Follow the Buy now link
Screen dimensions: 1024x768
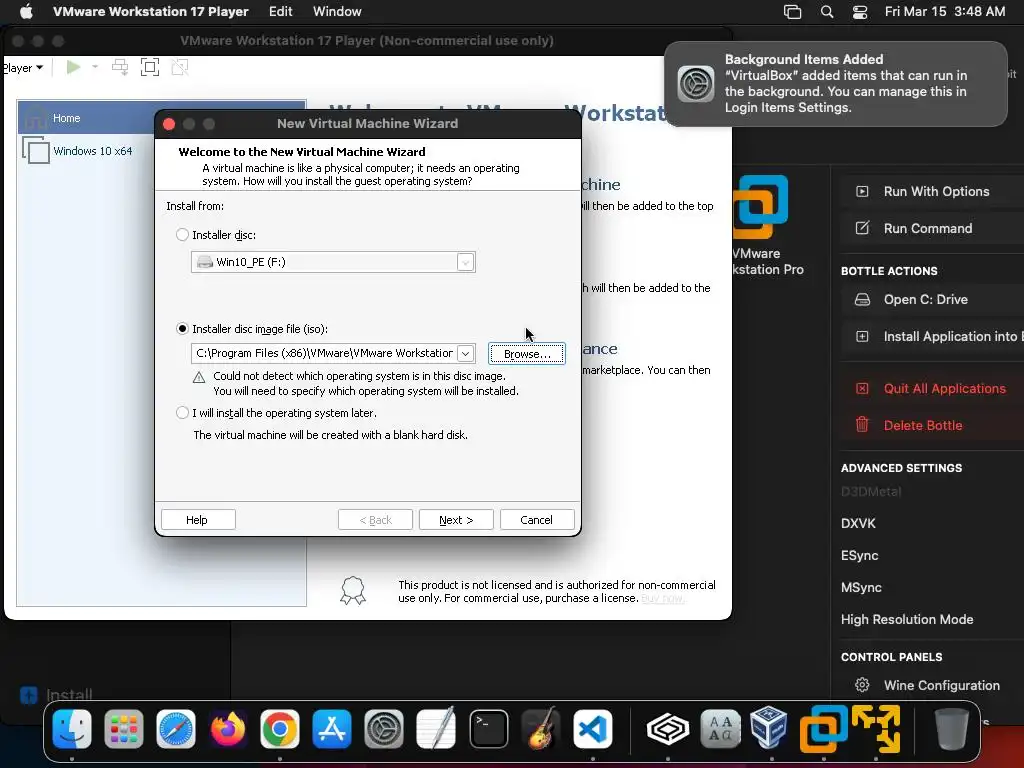[662, 598]
